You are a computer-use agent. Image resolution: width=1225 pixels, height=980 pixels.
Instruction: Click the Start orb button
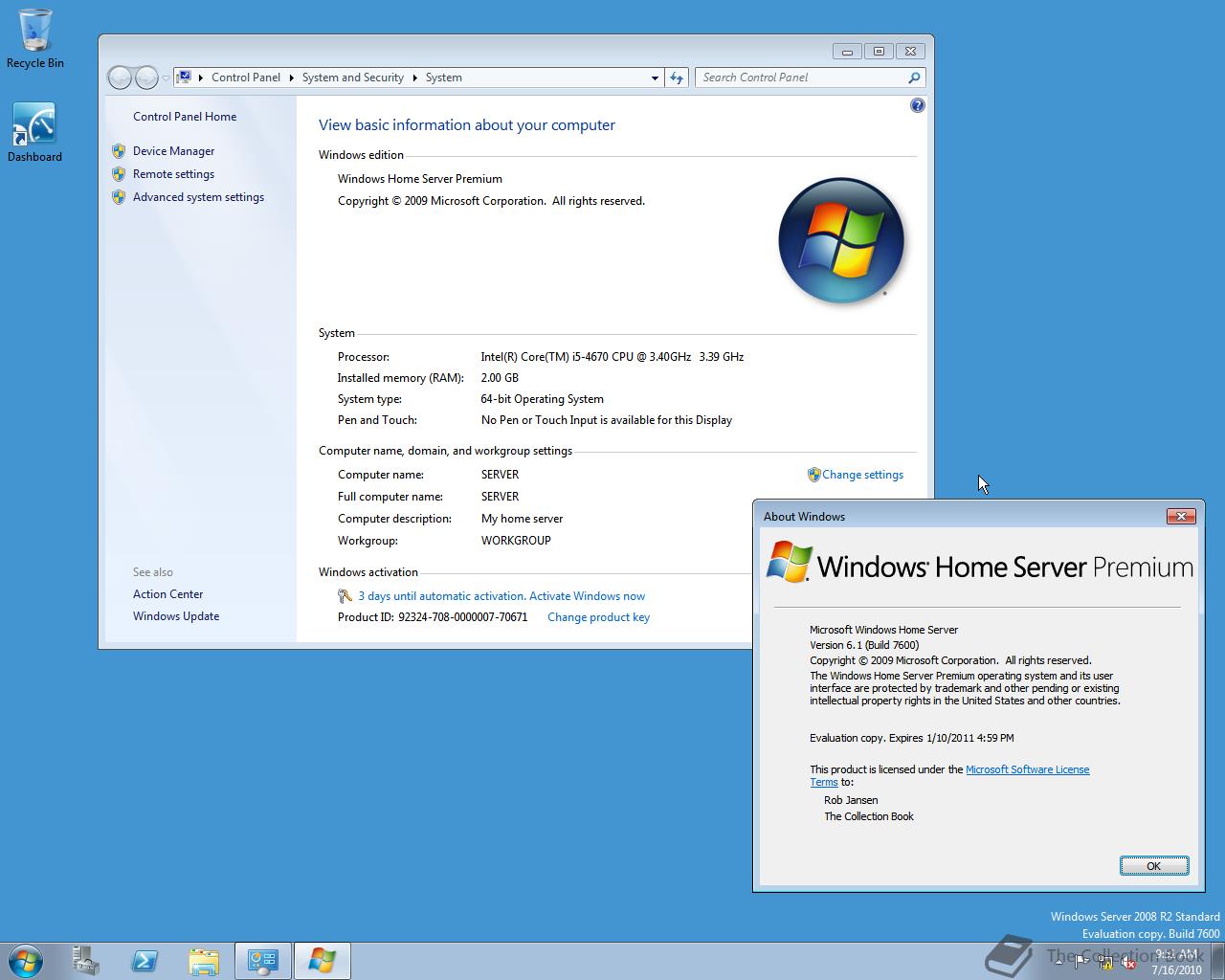pyautogui.click(x=26, y=960)
